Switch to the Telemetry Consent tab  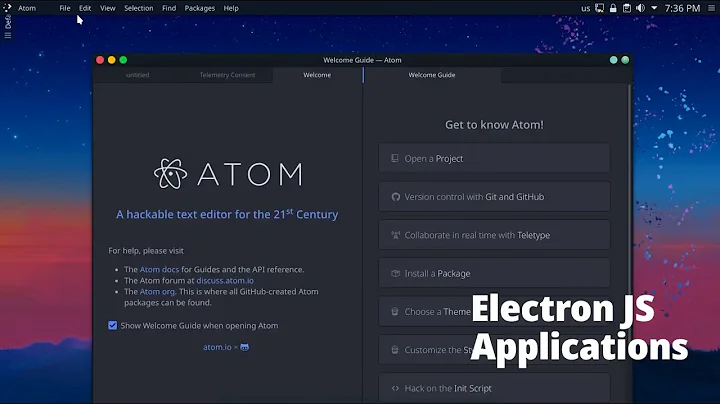(x=227, y=75)
